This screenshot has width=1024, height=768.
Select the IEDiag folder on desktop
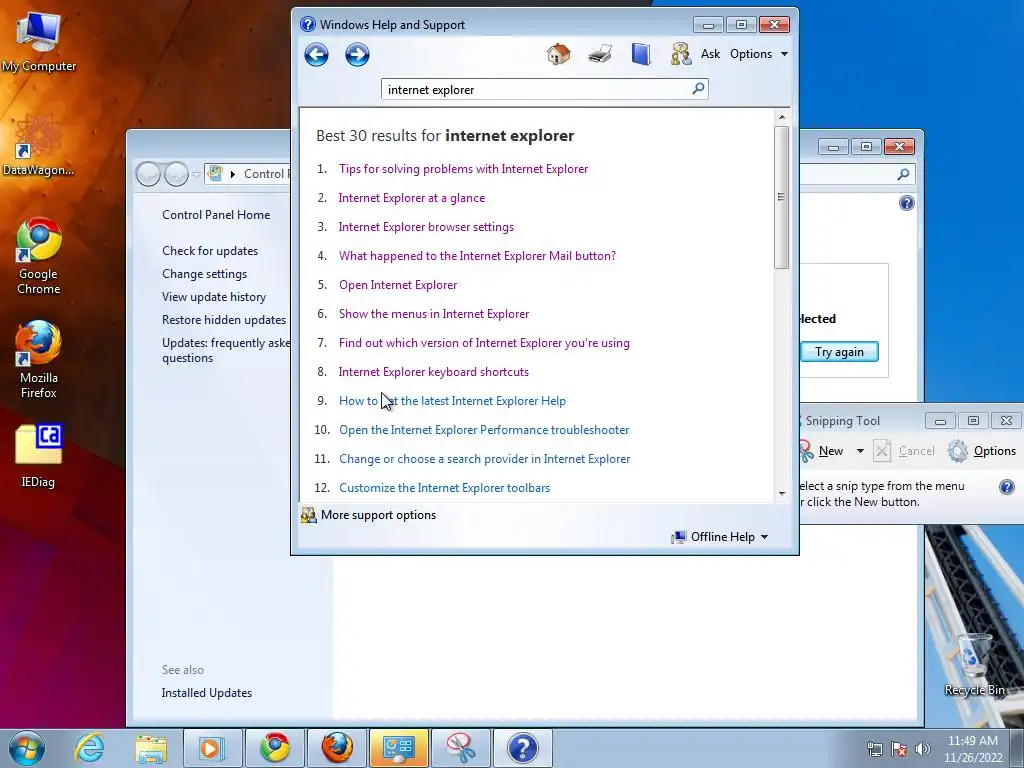pos(38,456)
